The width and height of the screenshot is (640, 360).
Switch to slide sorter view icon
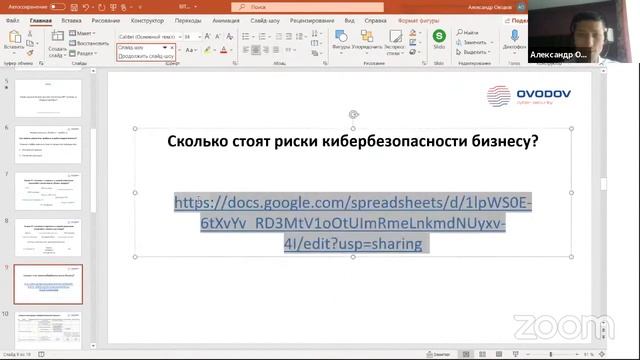tap(482, 354)
